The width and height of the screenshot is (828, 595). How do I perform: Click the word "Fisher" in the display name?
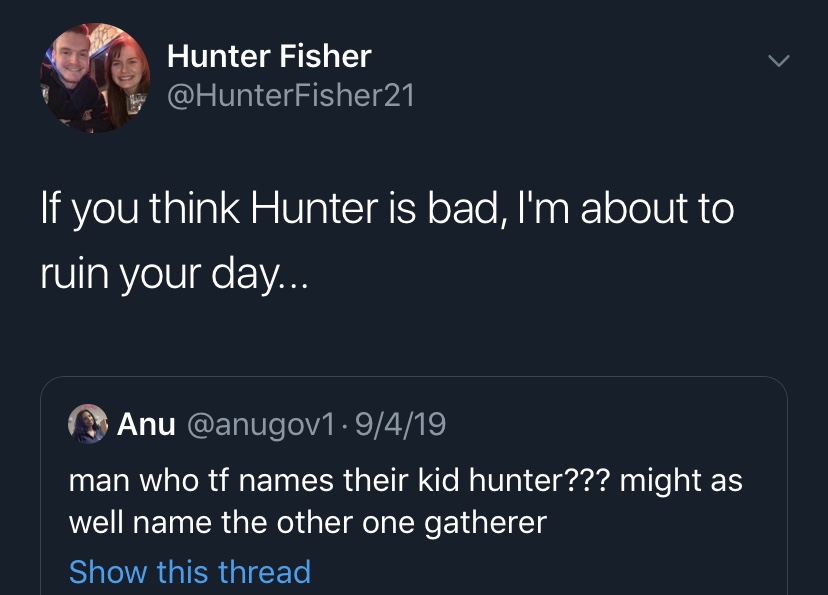(323, 57)
